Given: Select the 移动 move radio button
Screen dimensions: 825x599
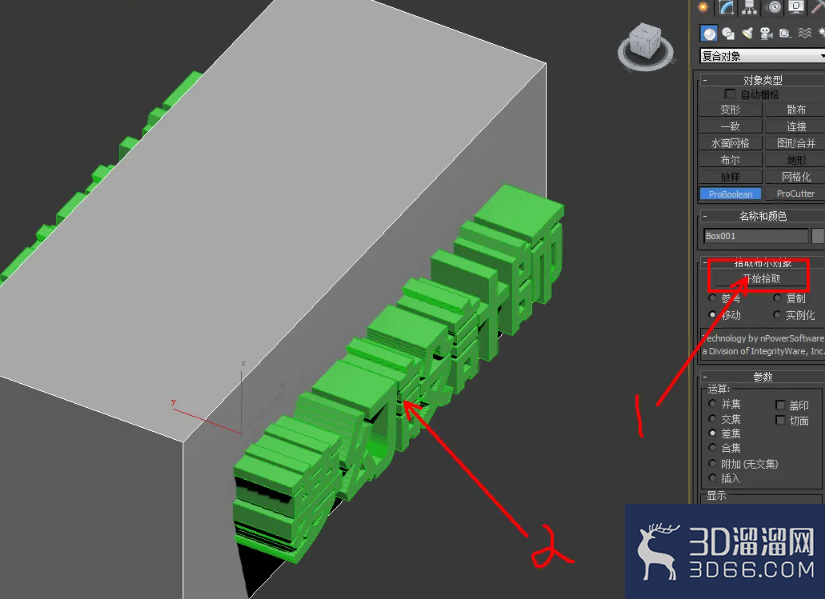Looking at the screenshot, I should coord(712,314).
